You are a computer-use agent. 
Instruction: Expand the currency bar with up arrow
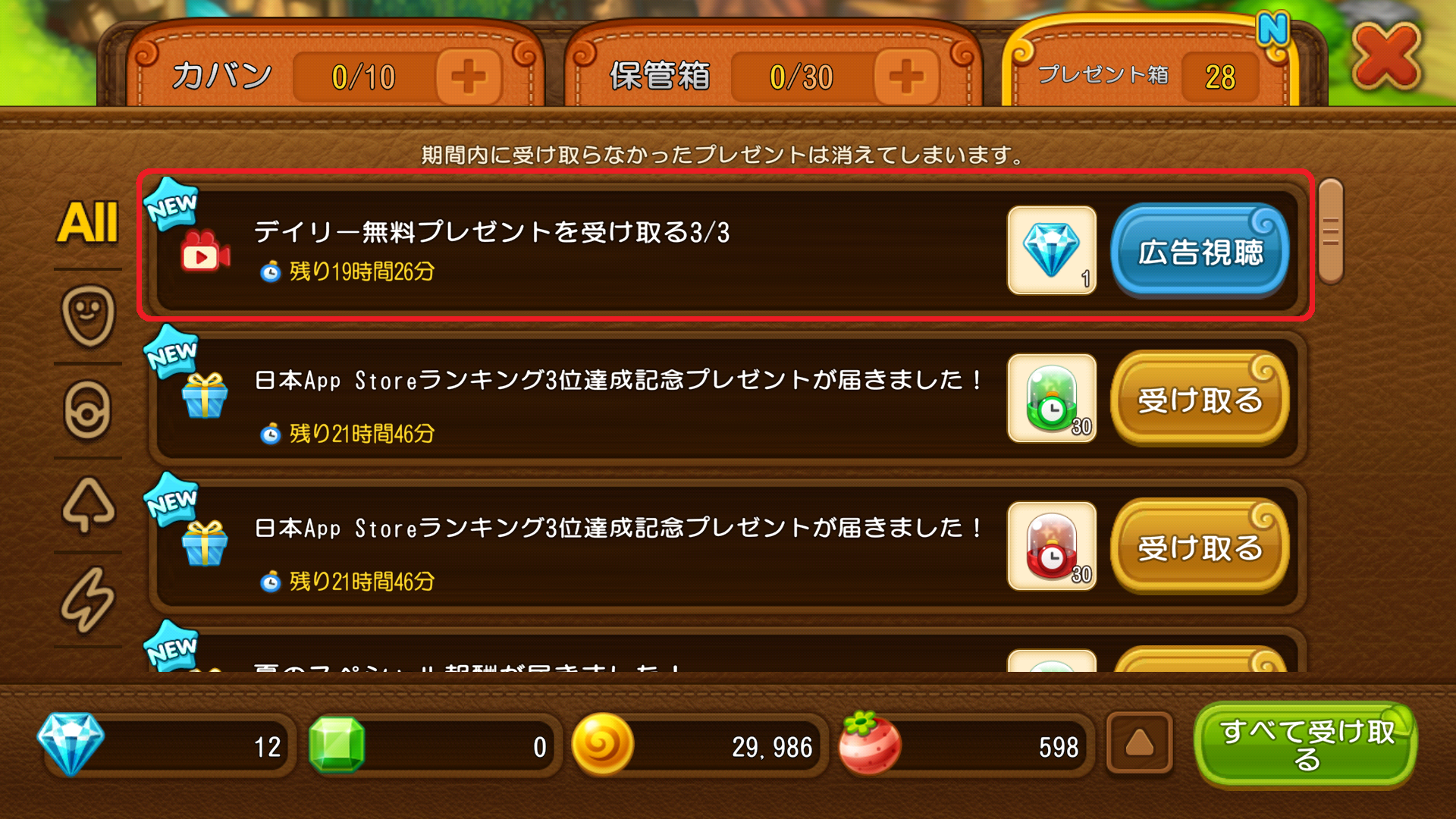point(1139,745)
